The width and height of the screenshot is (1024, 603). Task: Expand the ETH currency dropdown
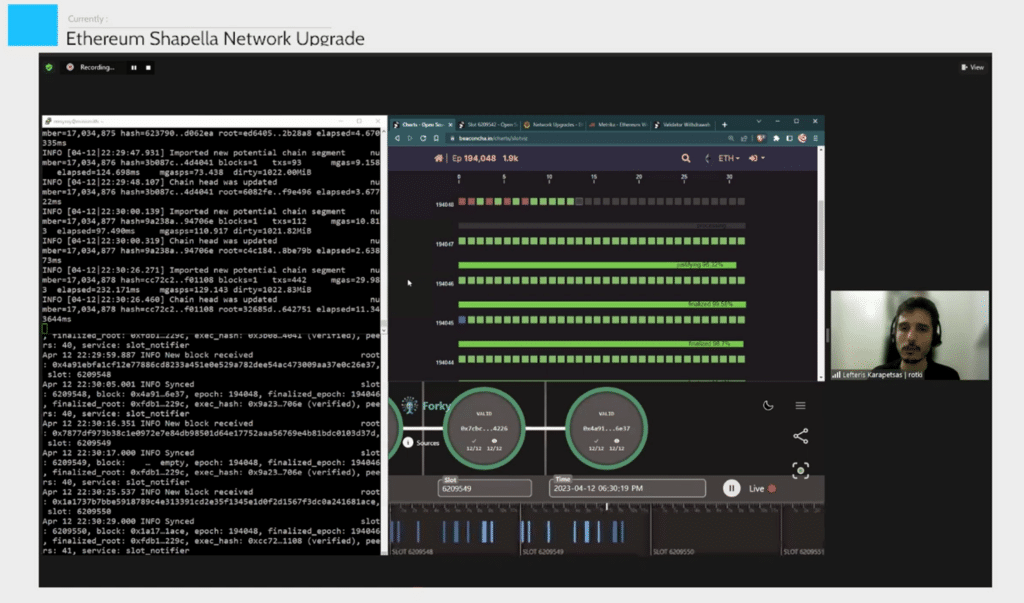coord(729,158)
